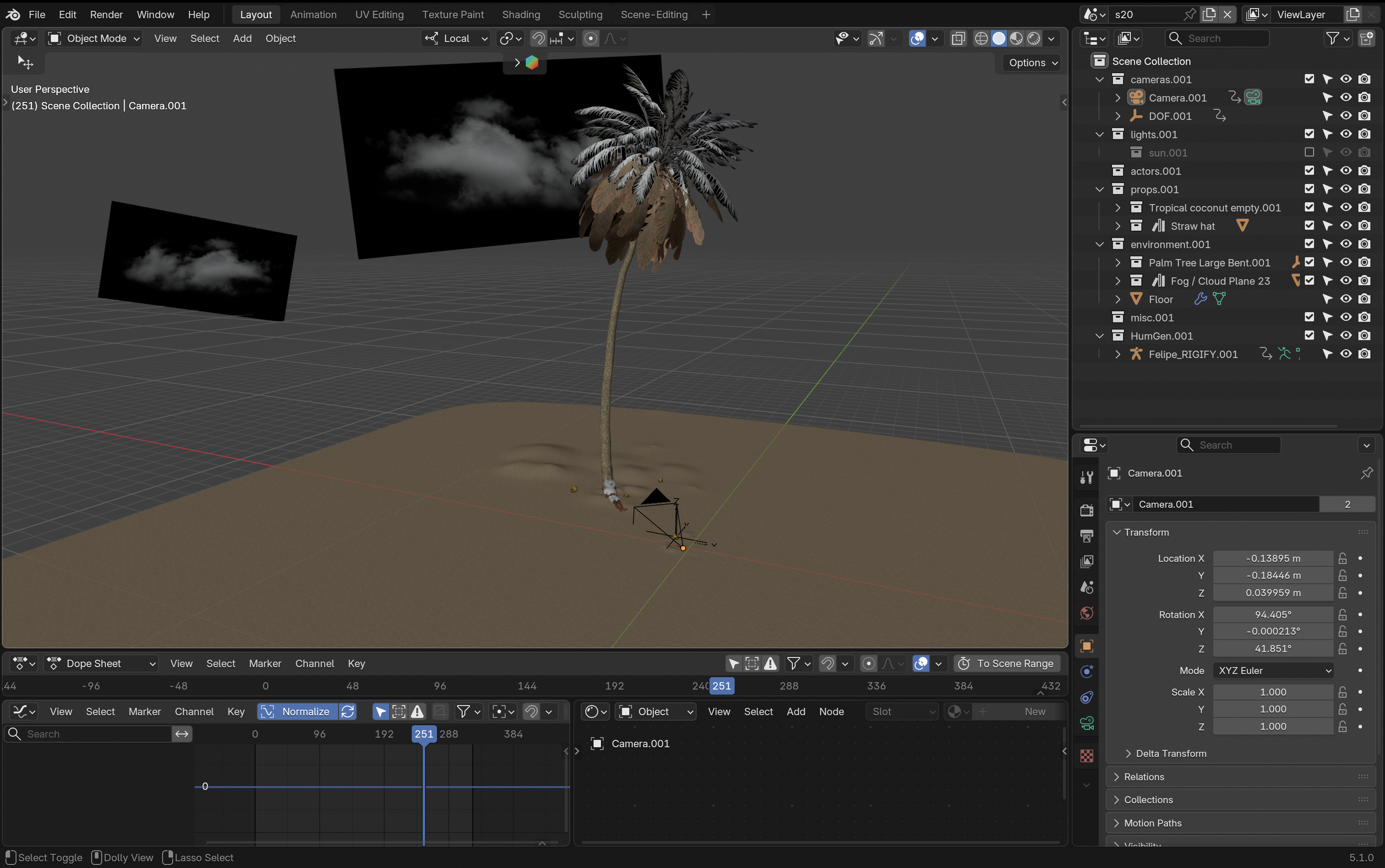Pin the Camera.001 properties context
This screenshot has width=1385, height=868.
click(x=1366, y=473)
